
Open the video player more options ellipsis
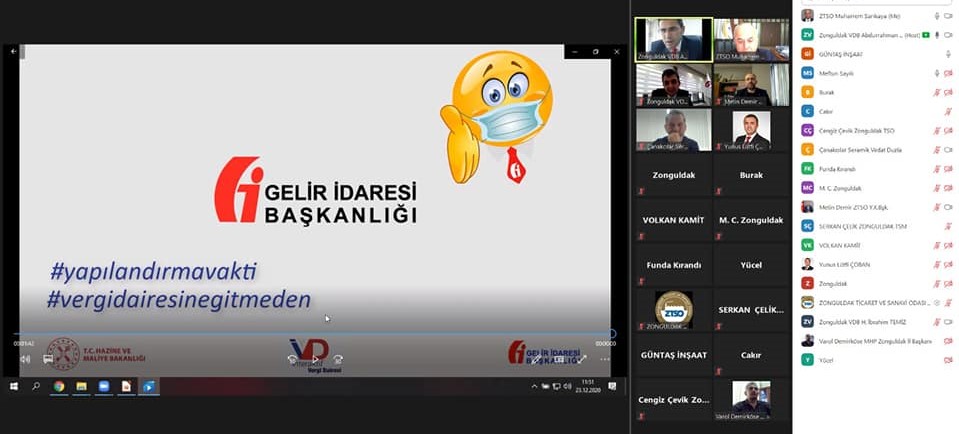(604, 359)
